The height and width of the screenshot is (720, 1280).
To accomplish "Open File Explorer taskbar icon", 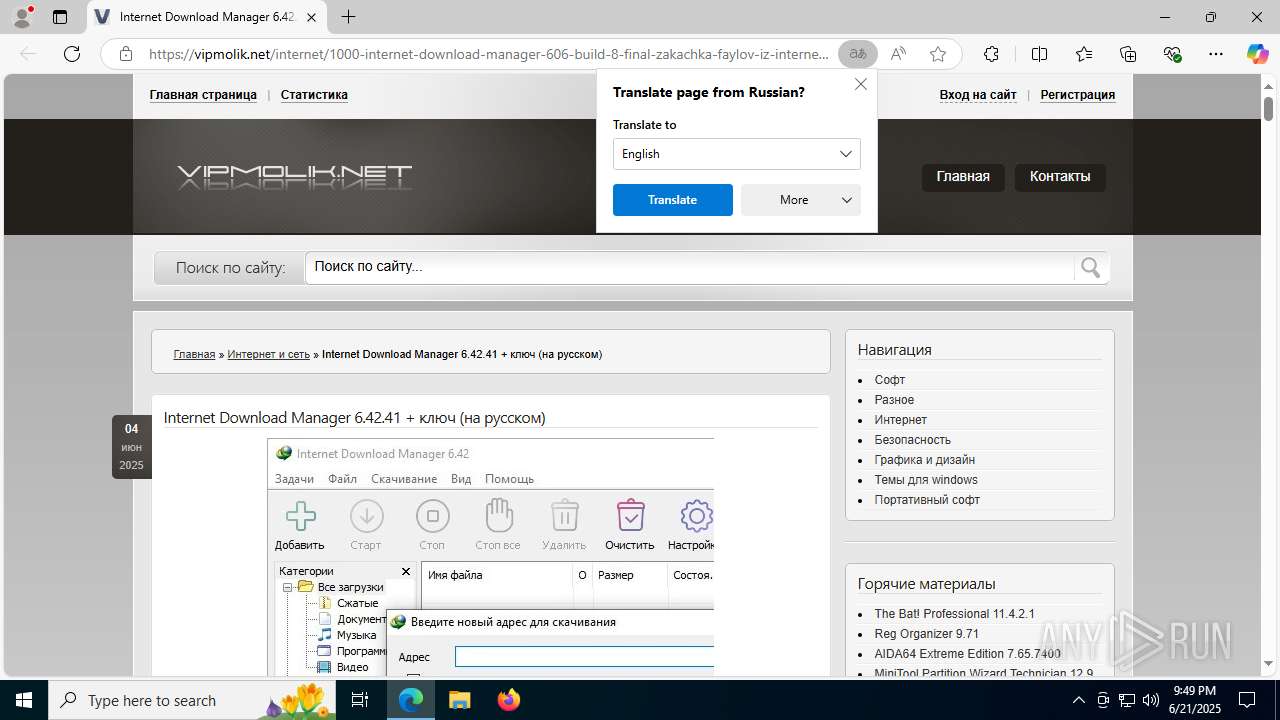I will coord(459,700).
